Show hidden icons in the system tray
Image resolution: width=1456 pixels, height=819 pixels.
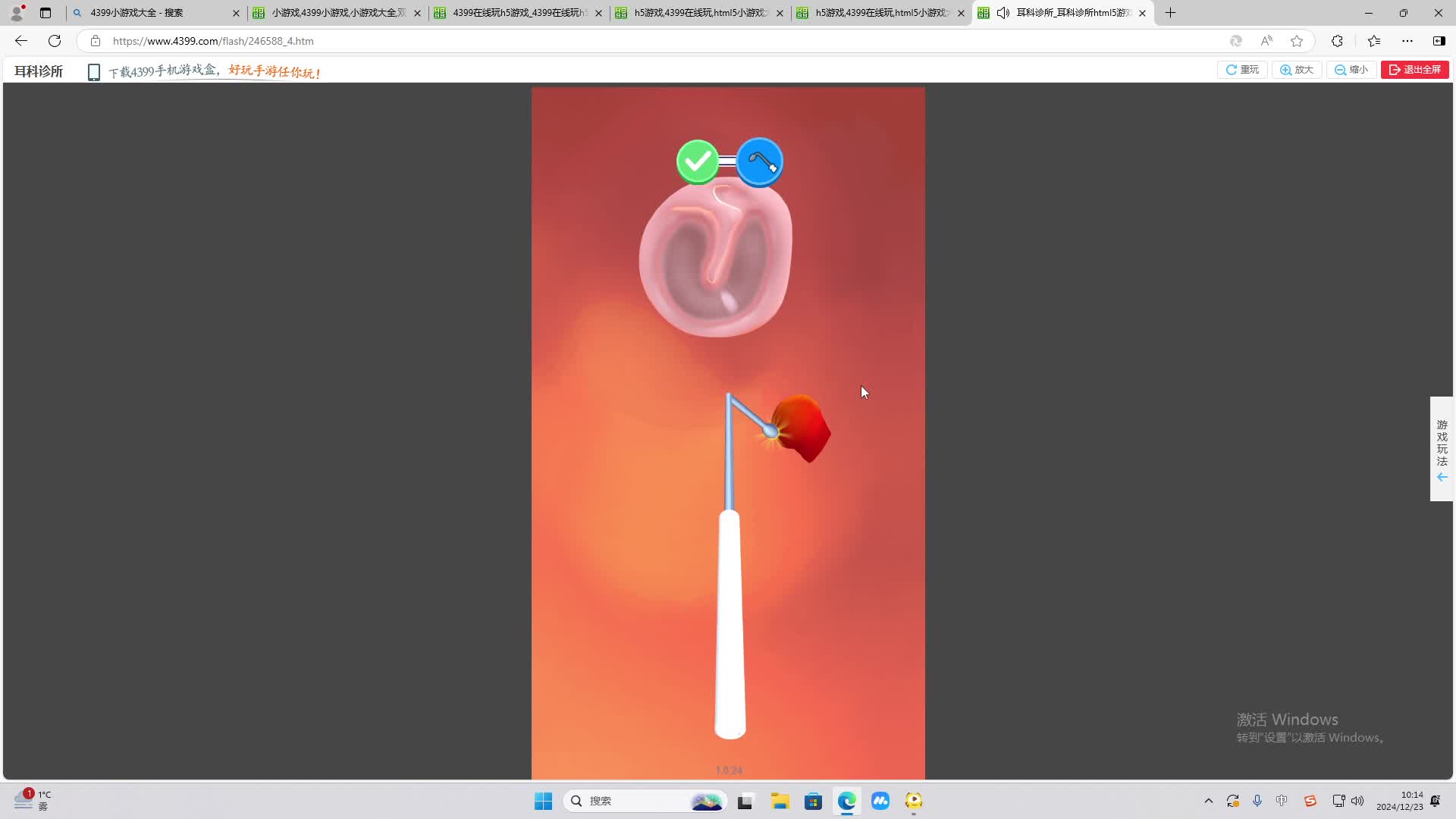1209,801
